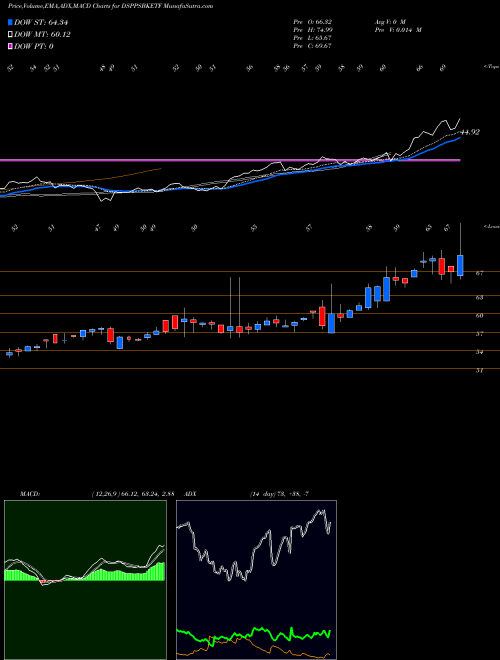
Task: Click the 57 price axis label
Action: coord(479,334)
